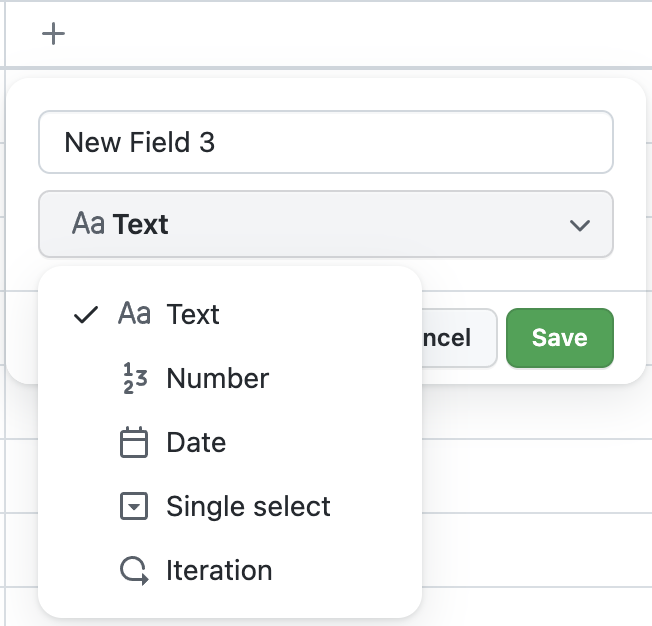
Task: Select the Single select field type
Action: point(248,507)
